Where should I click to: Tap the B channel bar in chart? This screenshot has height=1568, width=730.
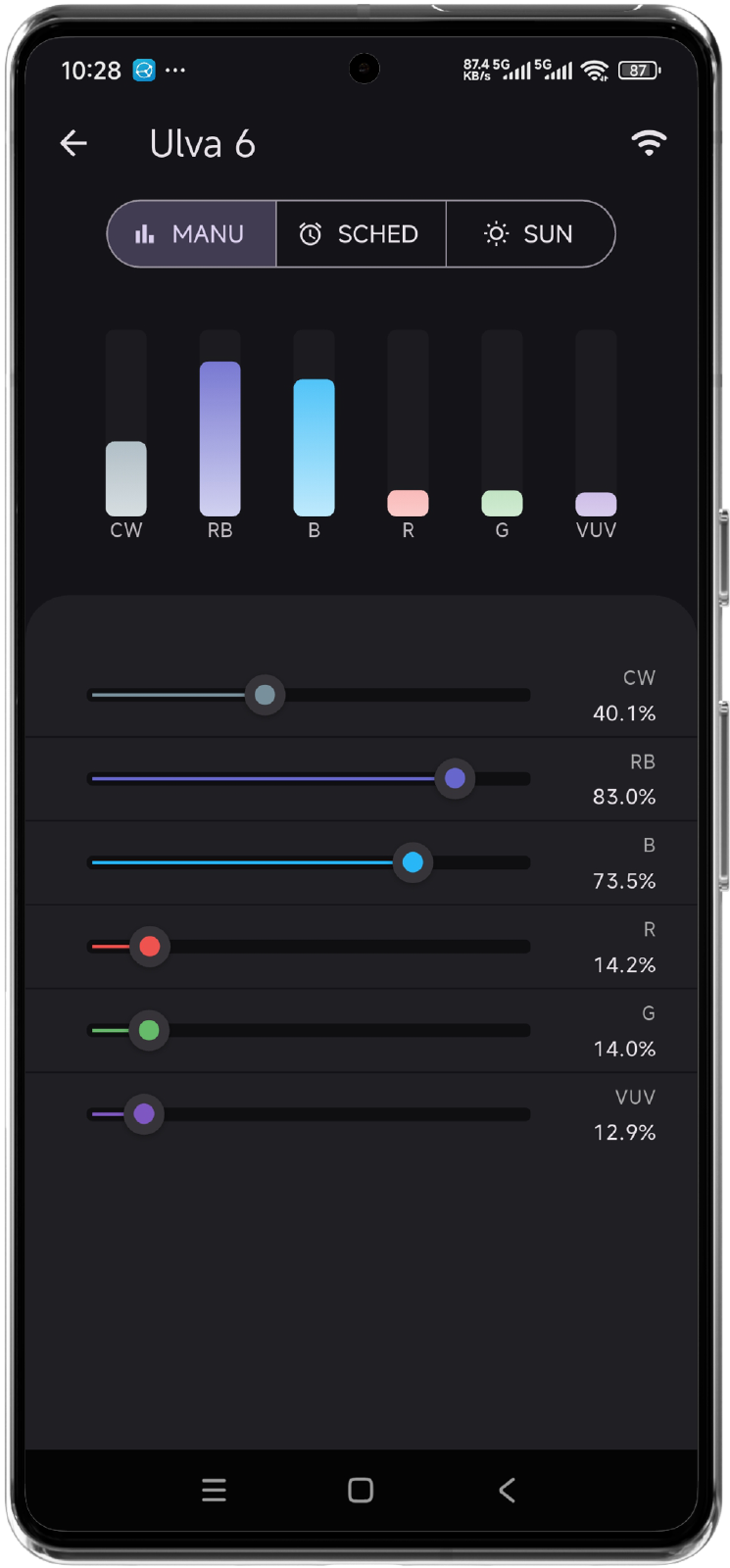(314, 447)
